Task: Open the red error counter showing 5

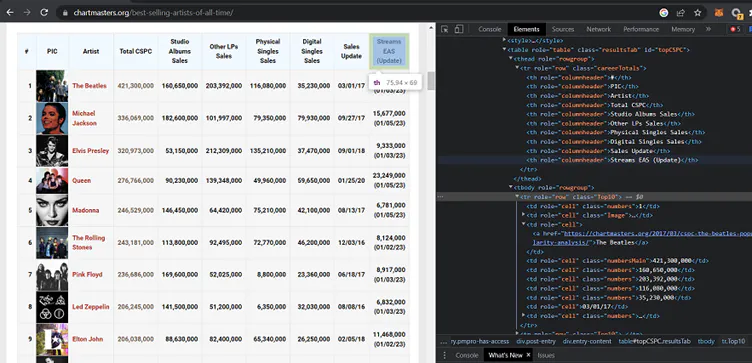Action: click(x=736, y=29)
